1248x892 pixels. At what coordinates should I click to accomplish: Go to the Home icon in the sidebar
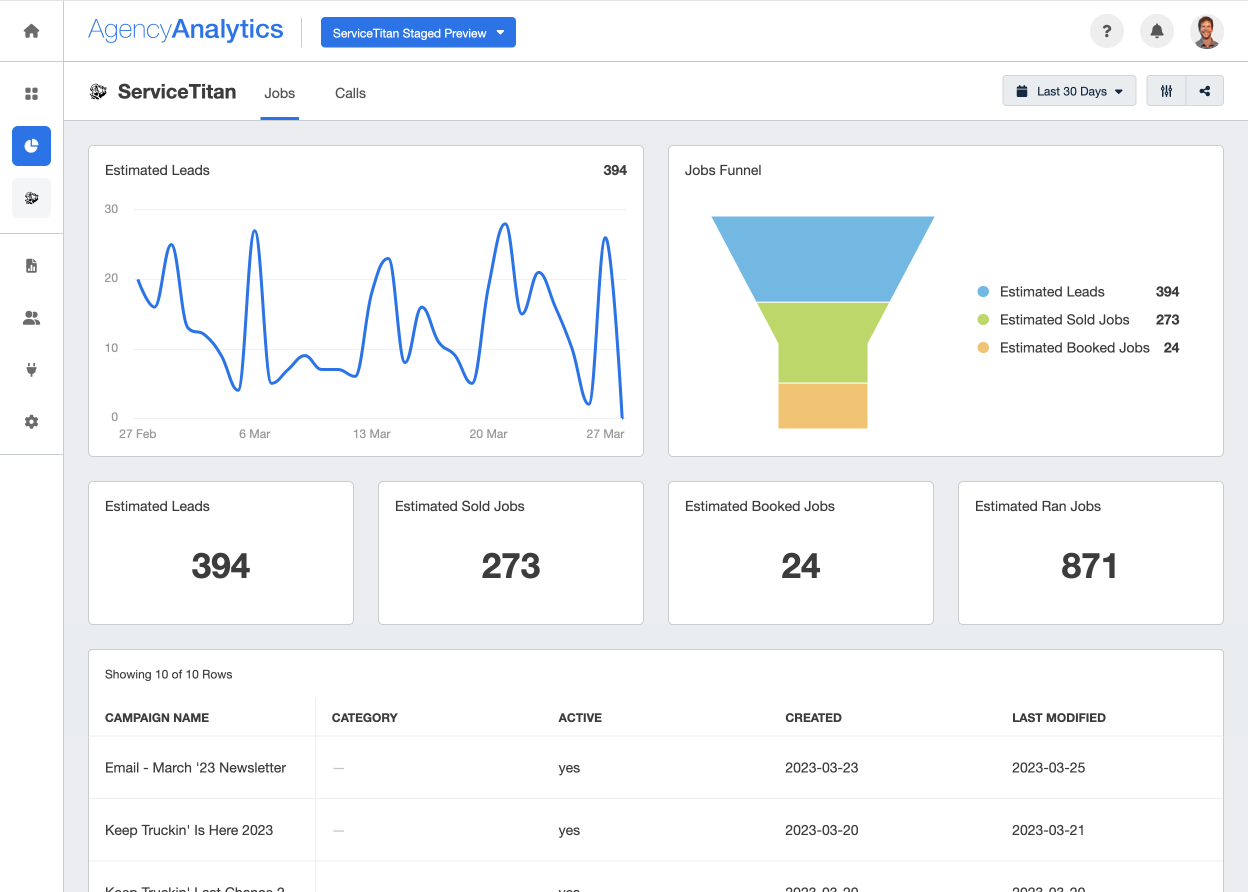pos(31,31)
